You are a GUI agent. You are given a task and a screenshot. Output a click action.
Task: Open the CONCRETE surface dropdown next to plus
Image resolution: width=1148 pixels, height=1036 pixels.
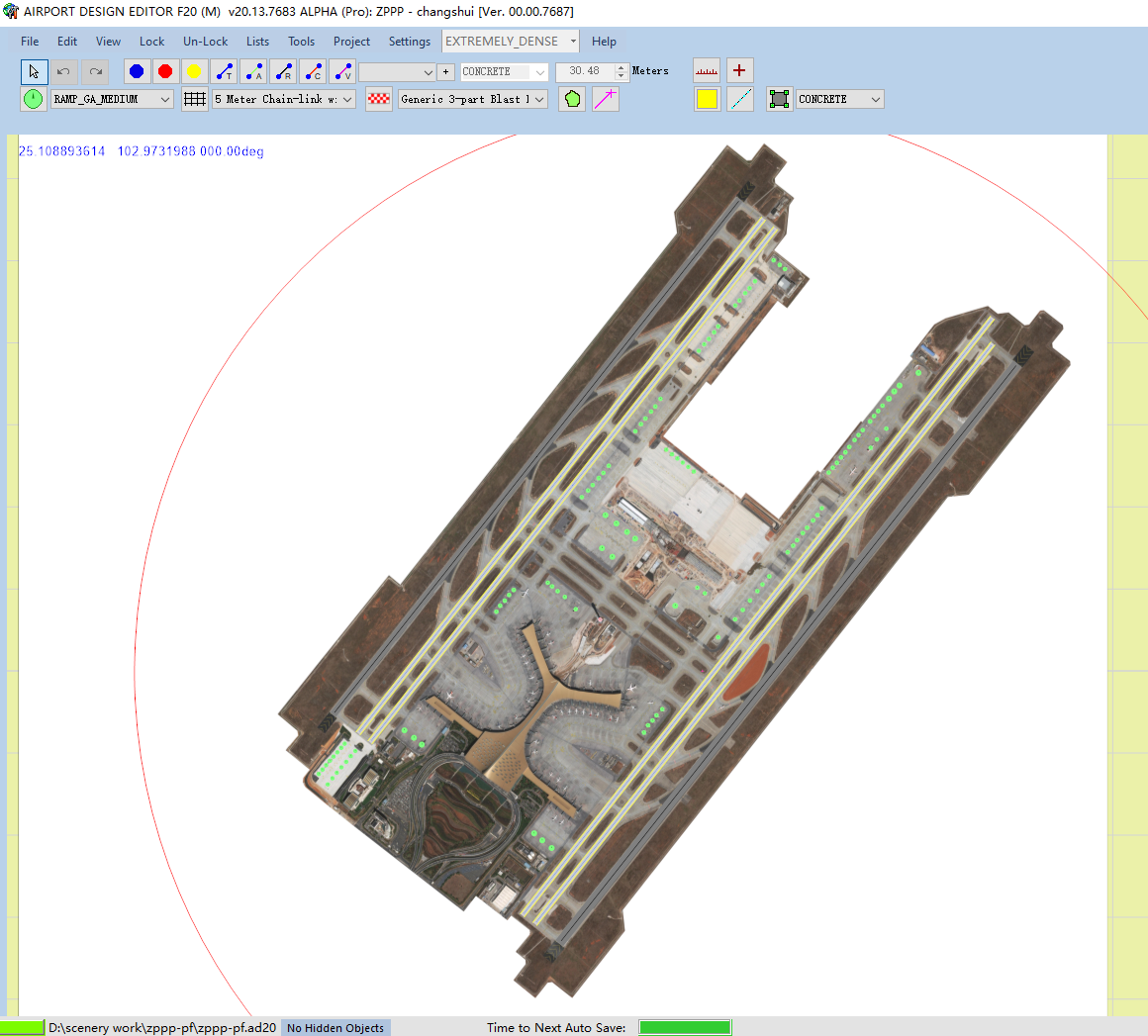504,72
